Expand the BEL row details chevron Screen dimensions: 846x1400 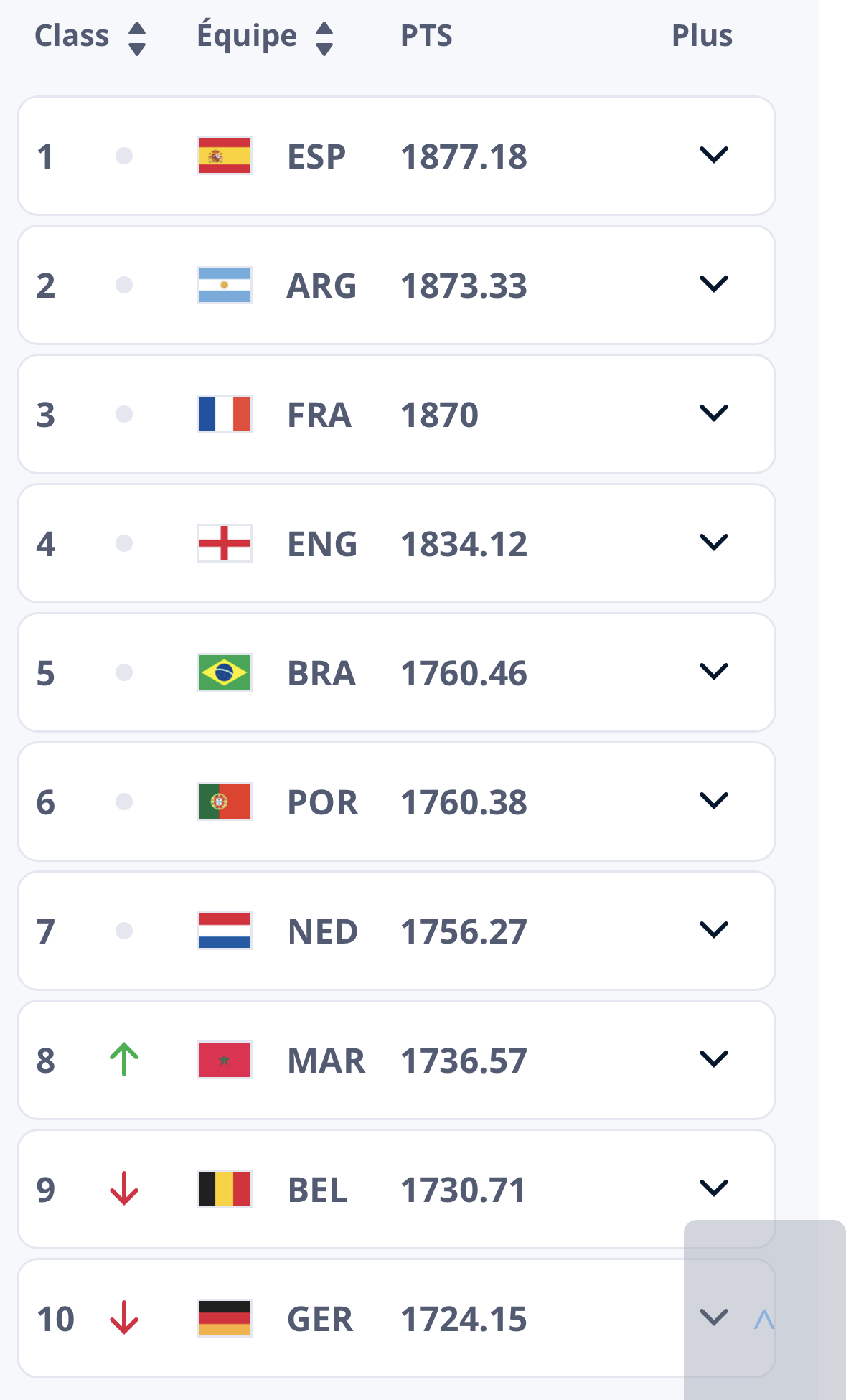click(714, 1188)
